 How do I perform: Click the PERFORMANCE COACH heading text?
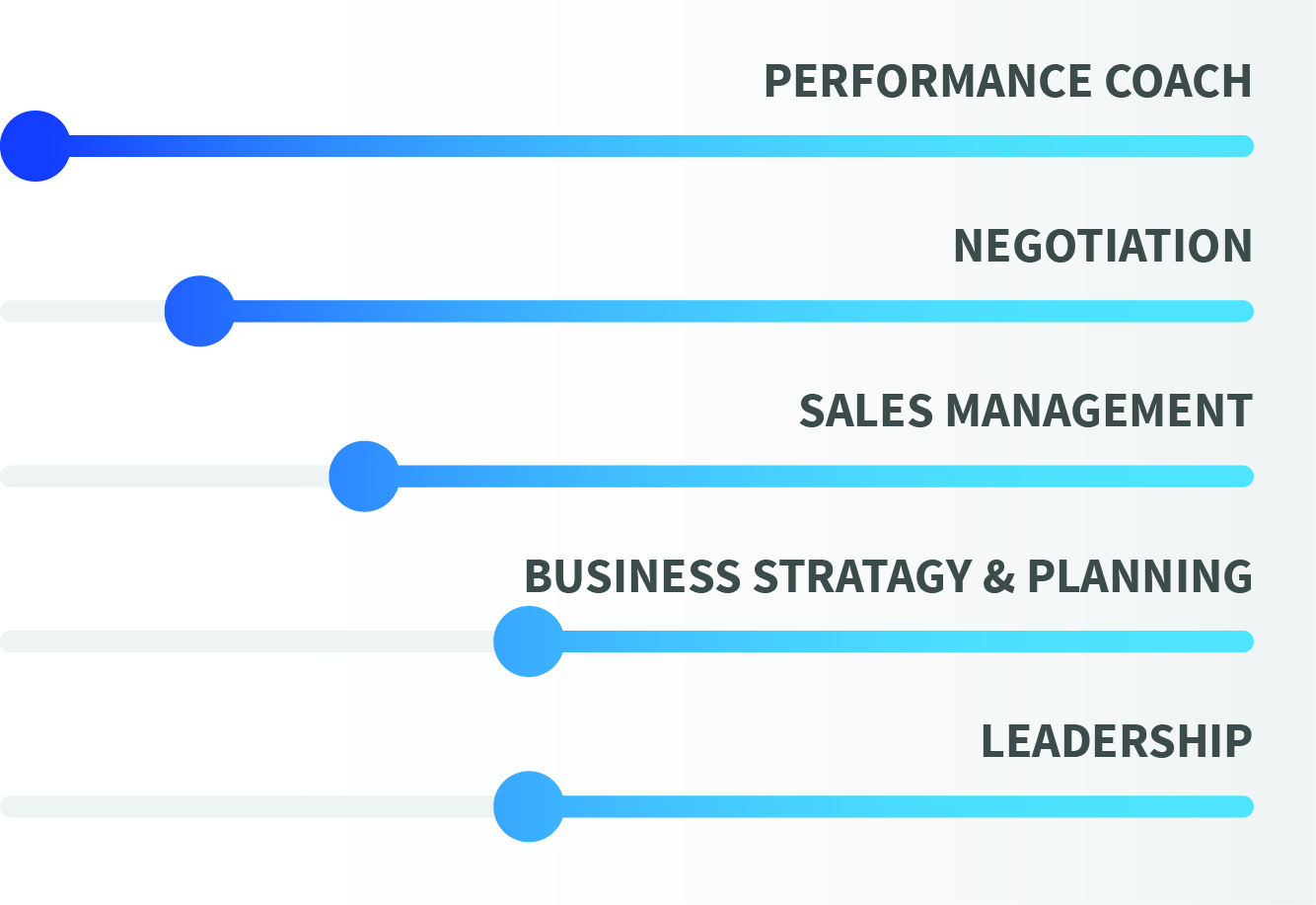pyautogui.click(x=1007, y=81)
